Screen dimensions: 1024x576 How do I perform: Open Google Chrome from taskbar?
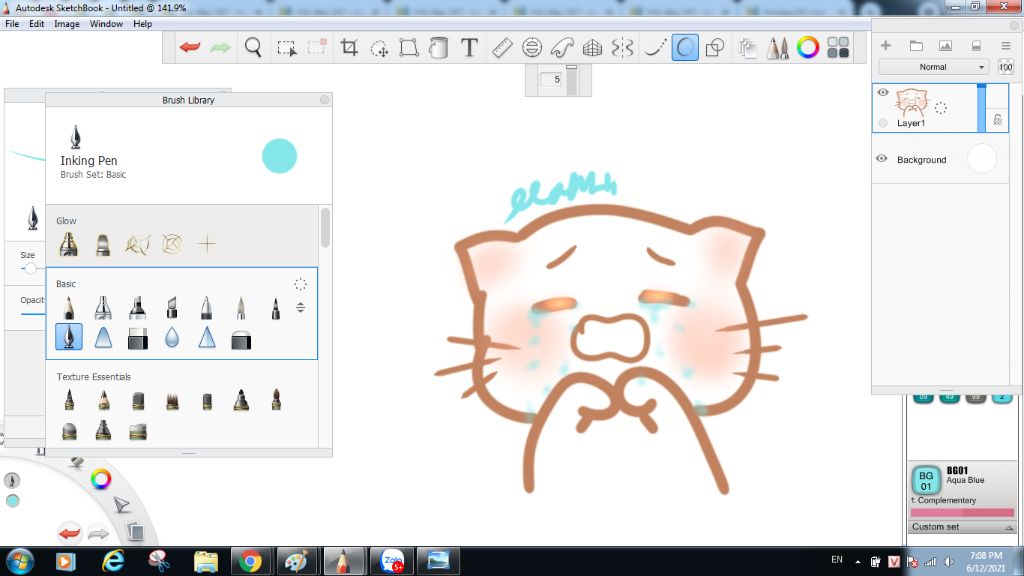click(x=249, y=561)
